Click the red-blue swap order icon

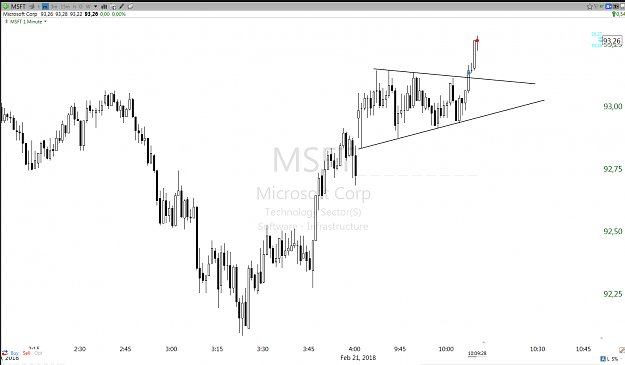pyautogui.click(x=5, y=353)
